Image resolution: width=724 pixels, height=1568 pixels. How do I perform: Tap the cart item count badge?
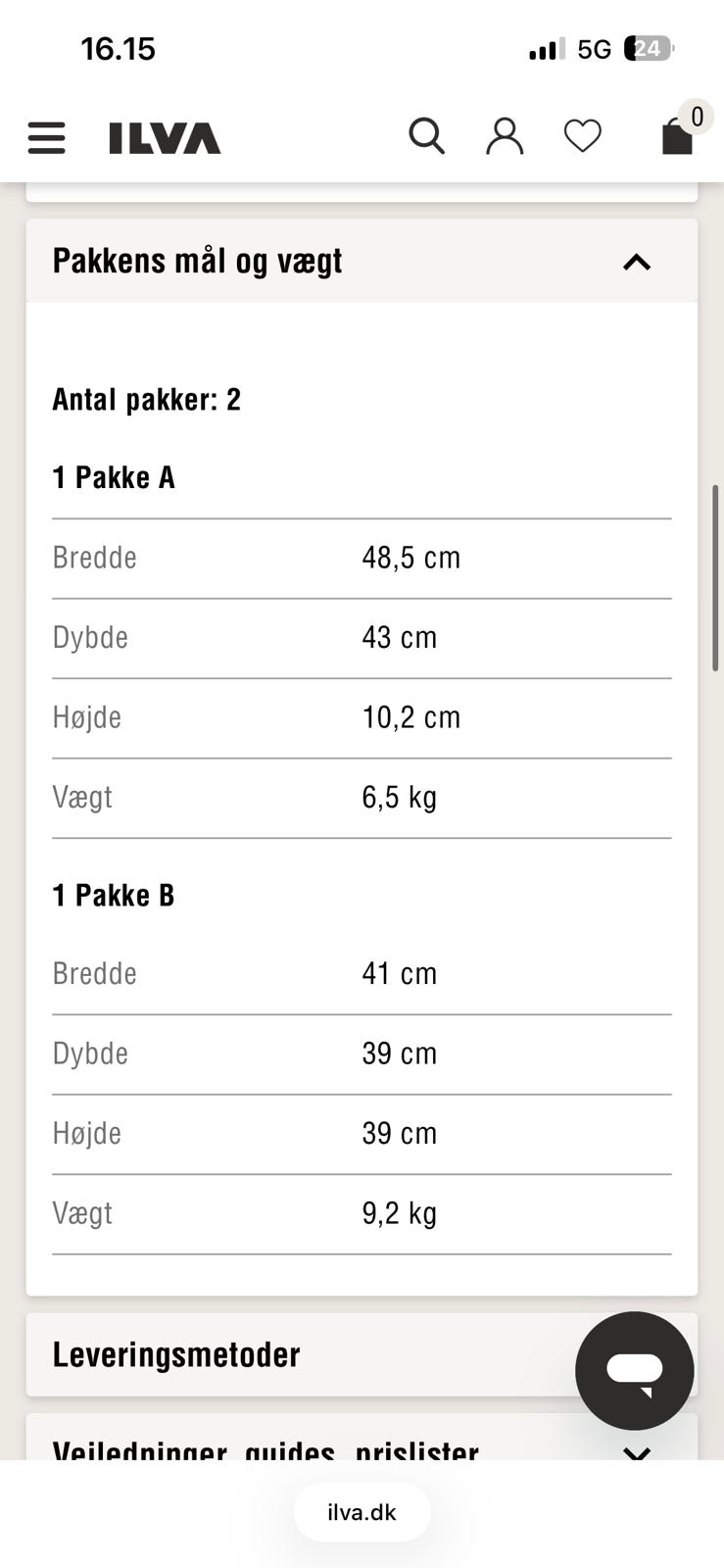[697, 118]
